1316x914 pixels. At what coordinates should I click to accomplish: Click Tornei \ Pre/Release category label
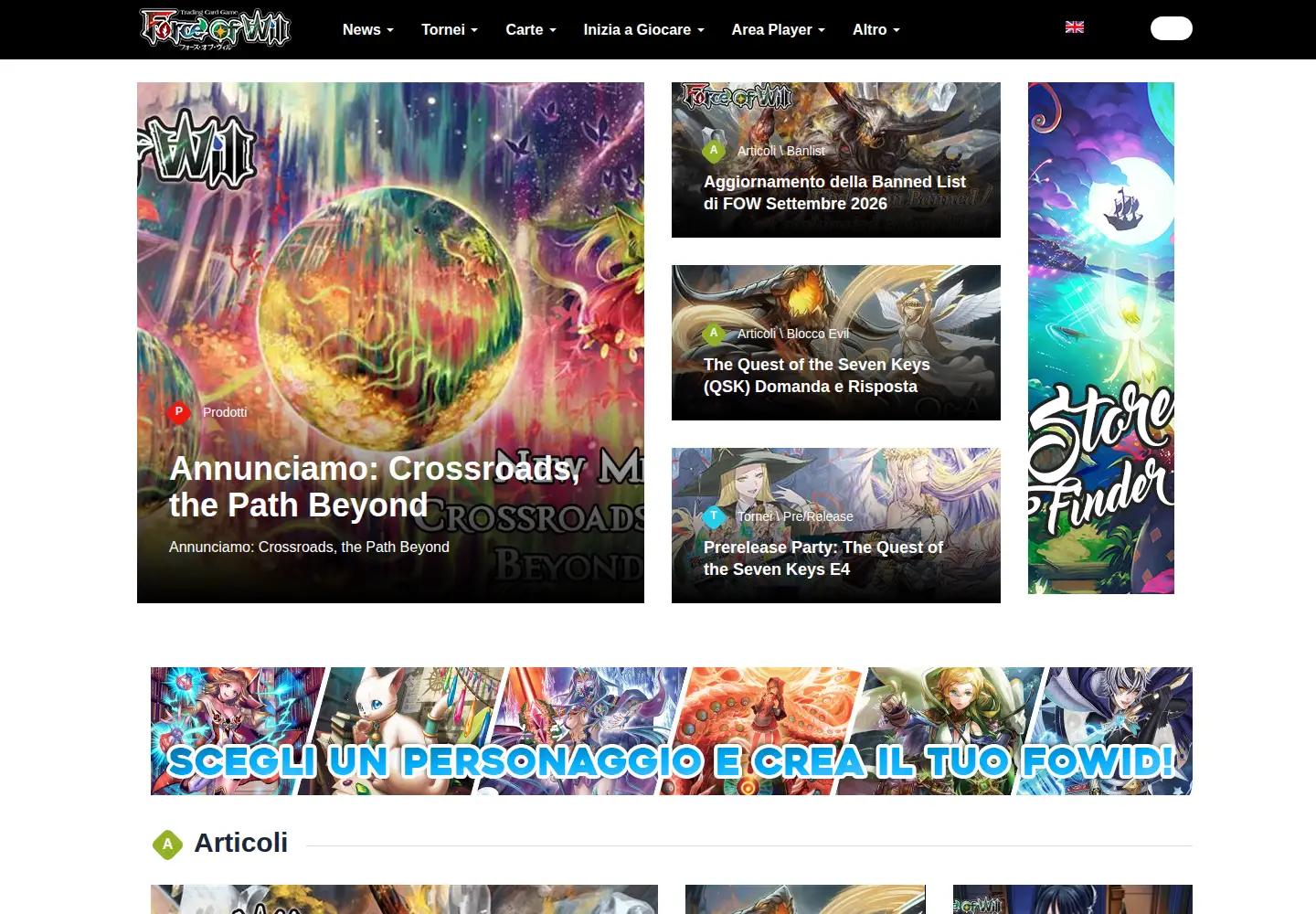795,516
